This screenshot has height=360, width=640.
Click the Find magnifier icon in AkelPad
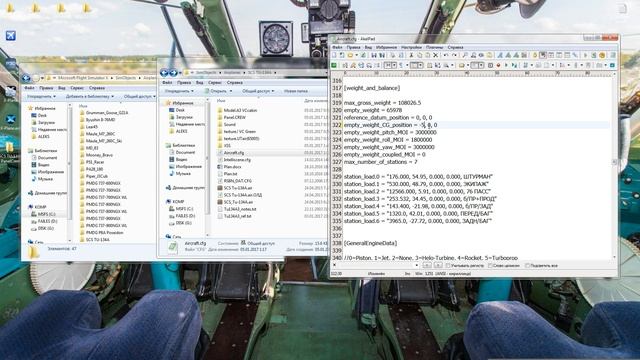pos(465,55)
